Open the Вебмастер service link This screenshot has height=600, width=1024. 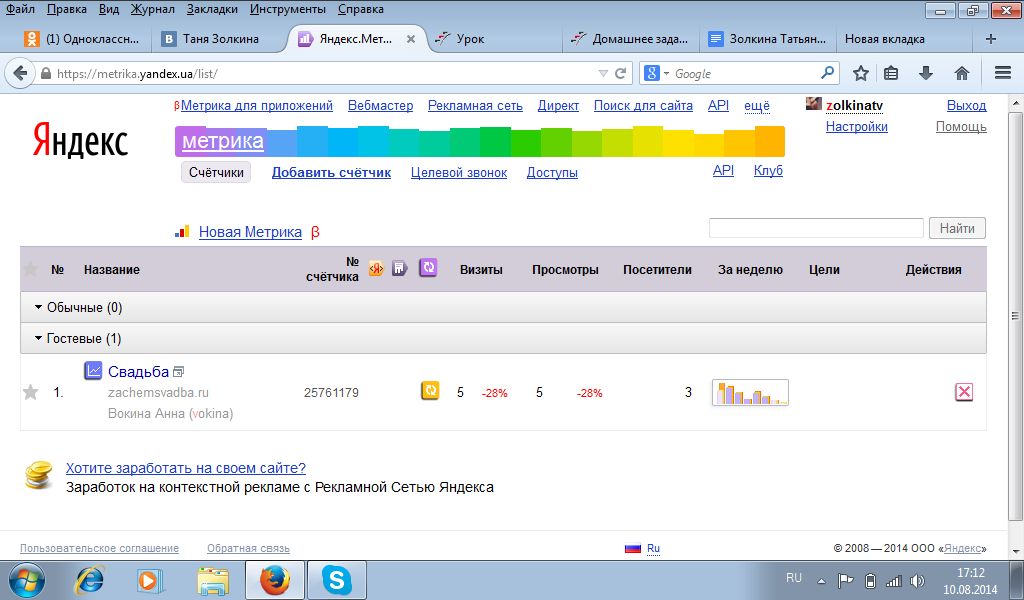point(380,106)
